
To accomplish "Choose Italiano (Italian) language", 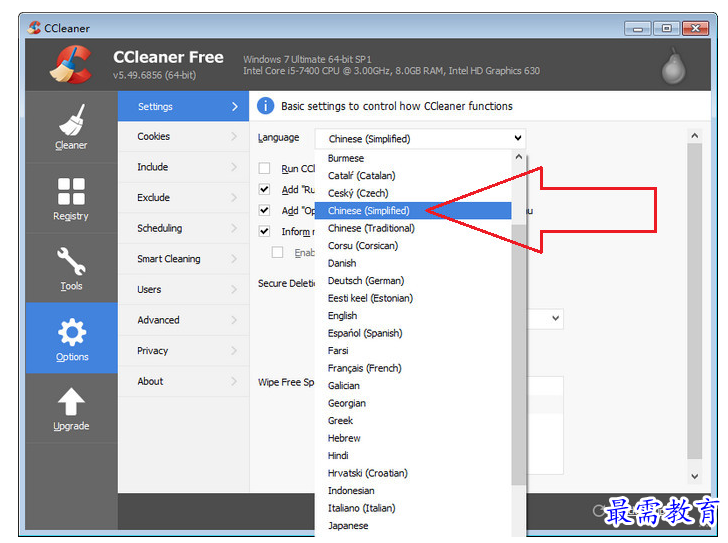I will 413,508.
